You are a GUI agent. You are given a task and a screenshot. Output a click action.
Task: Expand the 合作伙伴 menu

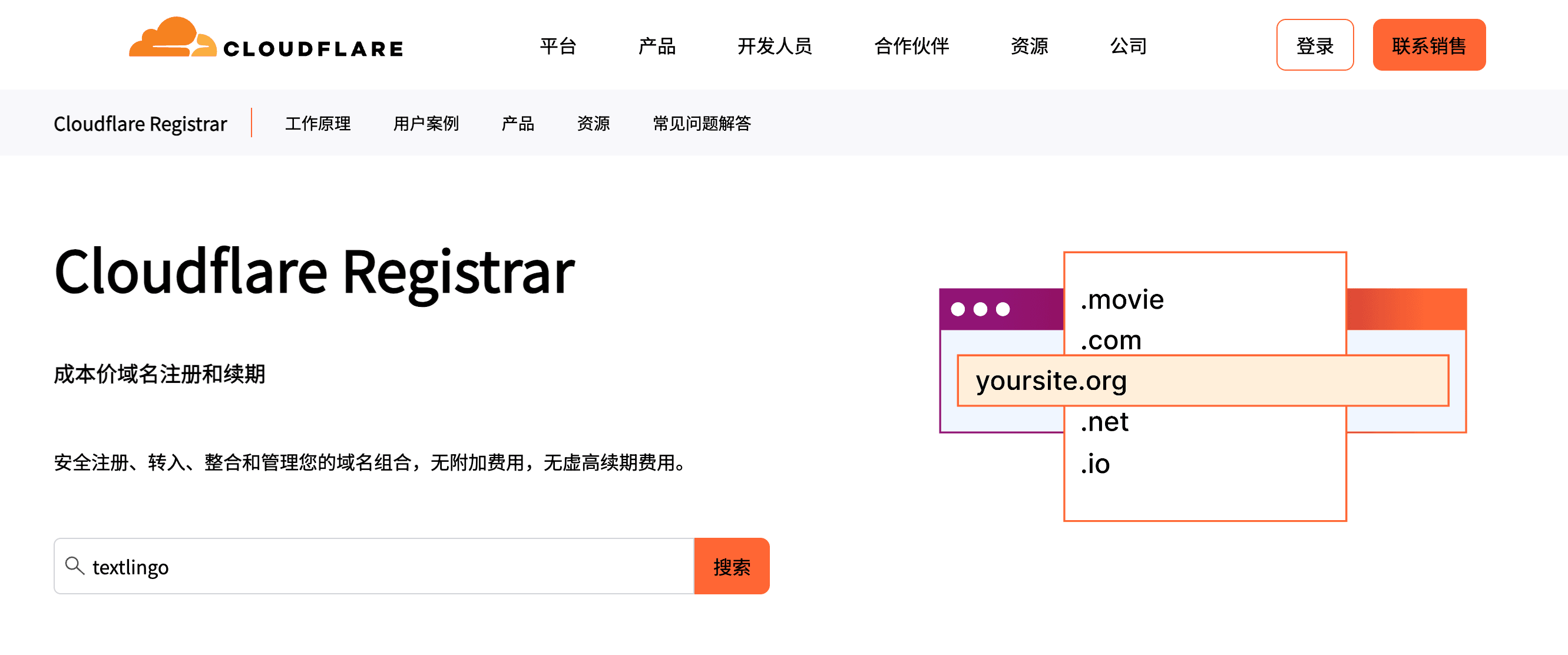pos(911,46)
